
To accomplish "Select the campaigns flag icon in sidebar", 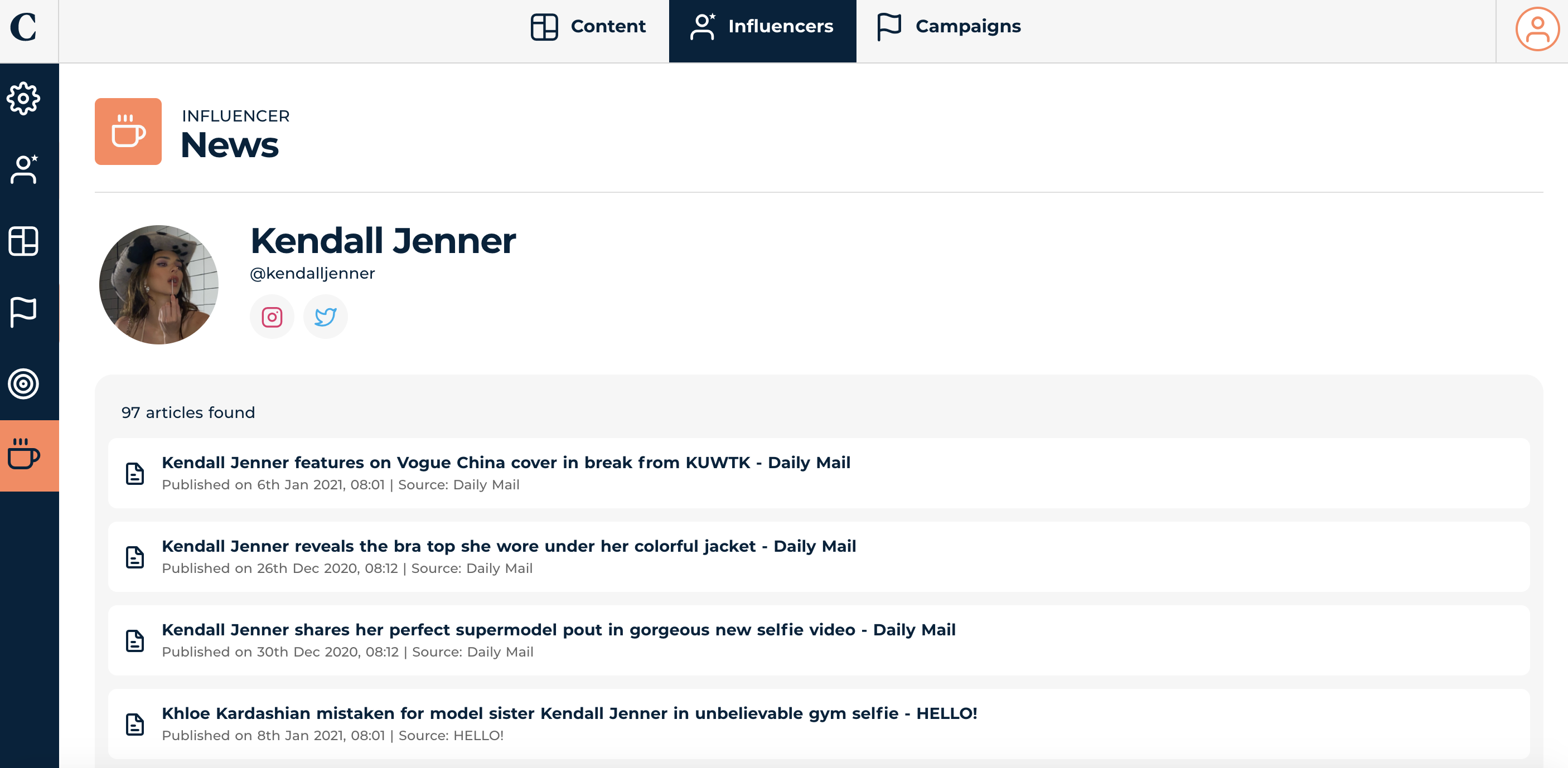I will tap(24, 312).
